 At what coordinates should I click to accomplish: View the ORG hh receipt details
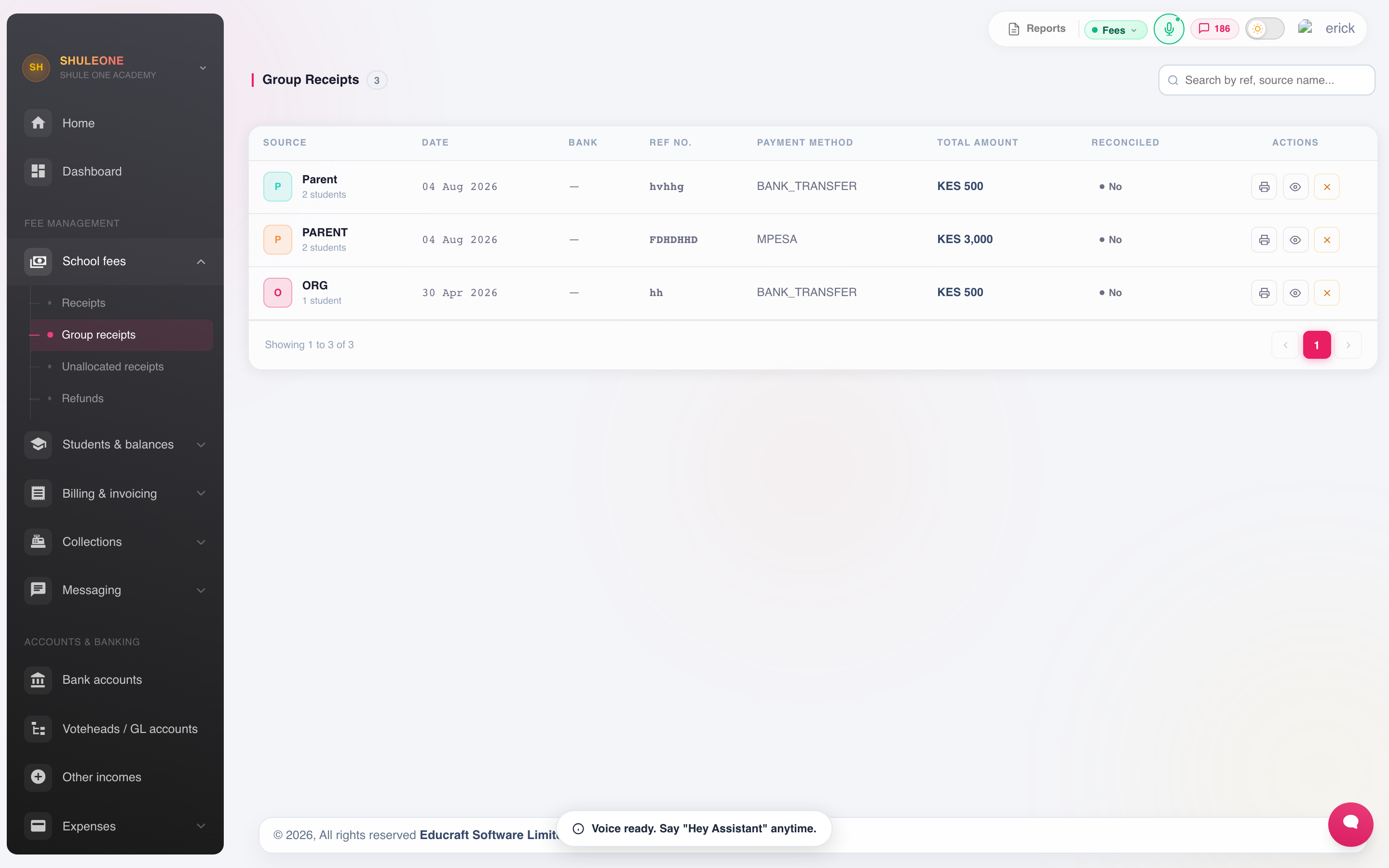pos(1295,293)
